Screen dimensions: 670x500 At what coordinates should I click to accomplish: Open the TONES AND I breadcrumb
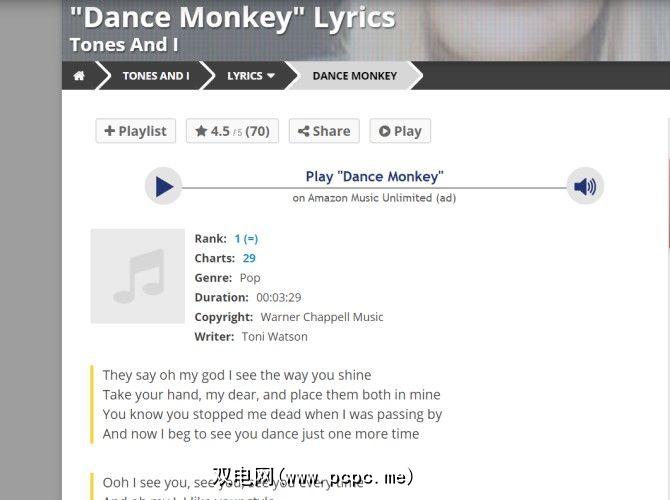pos(156,76)
